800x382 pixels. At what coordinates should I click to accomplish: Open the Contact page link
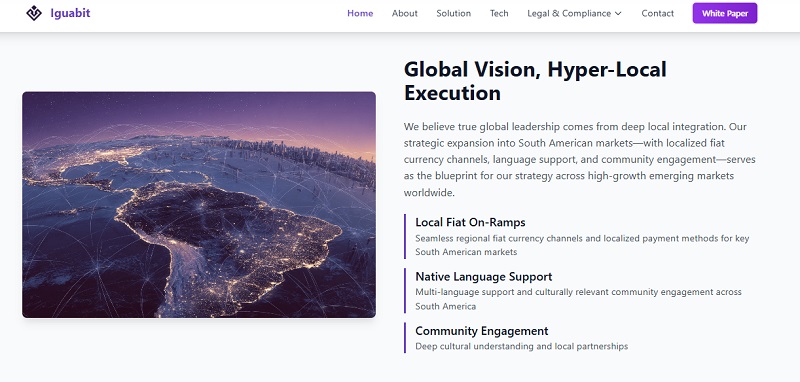pos(657,13)
